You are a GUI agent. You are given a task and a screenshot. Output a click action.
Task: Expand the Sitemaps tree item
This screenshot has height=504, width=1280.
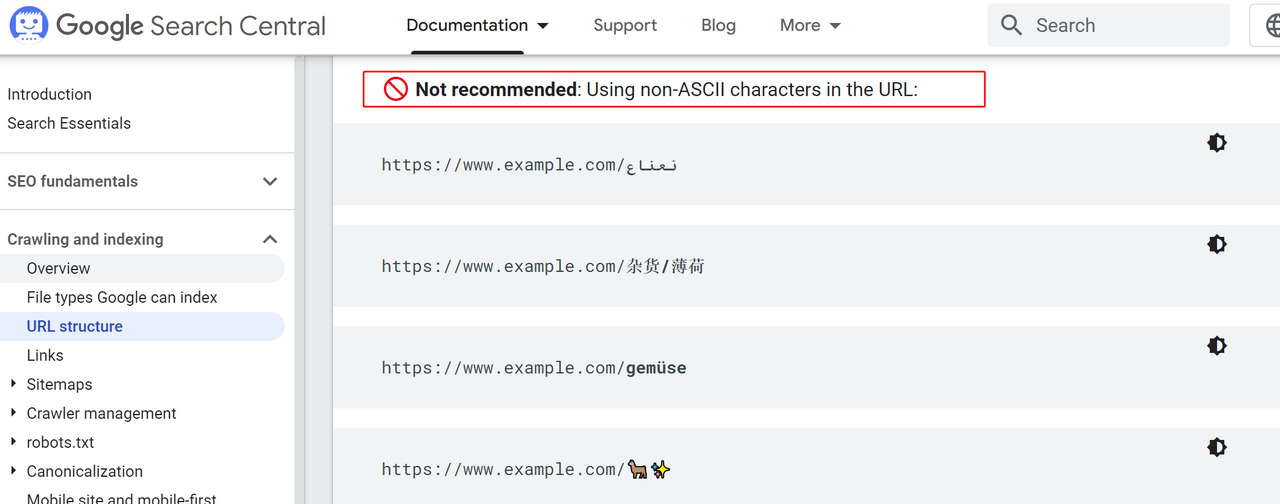click(13, 384)
